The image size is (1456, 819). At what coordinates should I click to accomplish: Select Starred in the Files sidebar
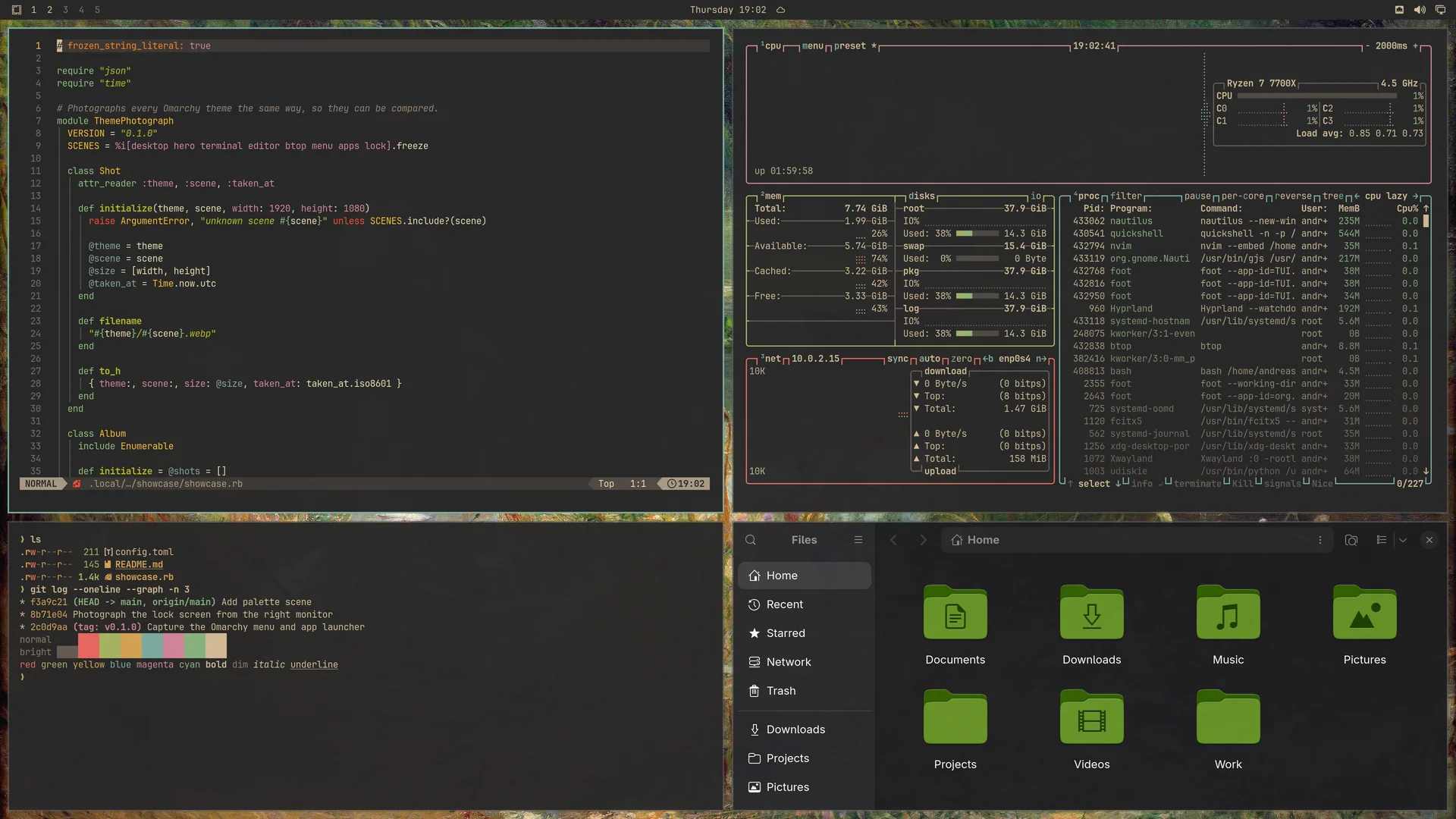click(x=805, y=633)
